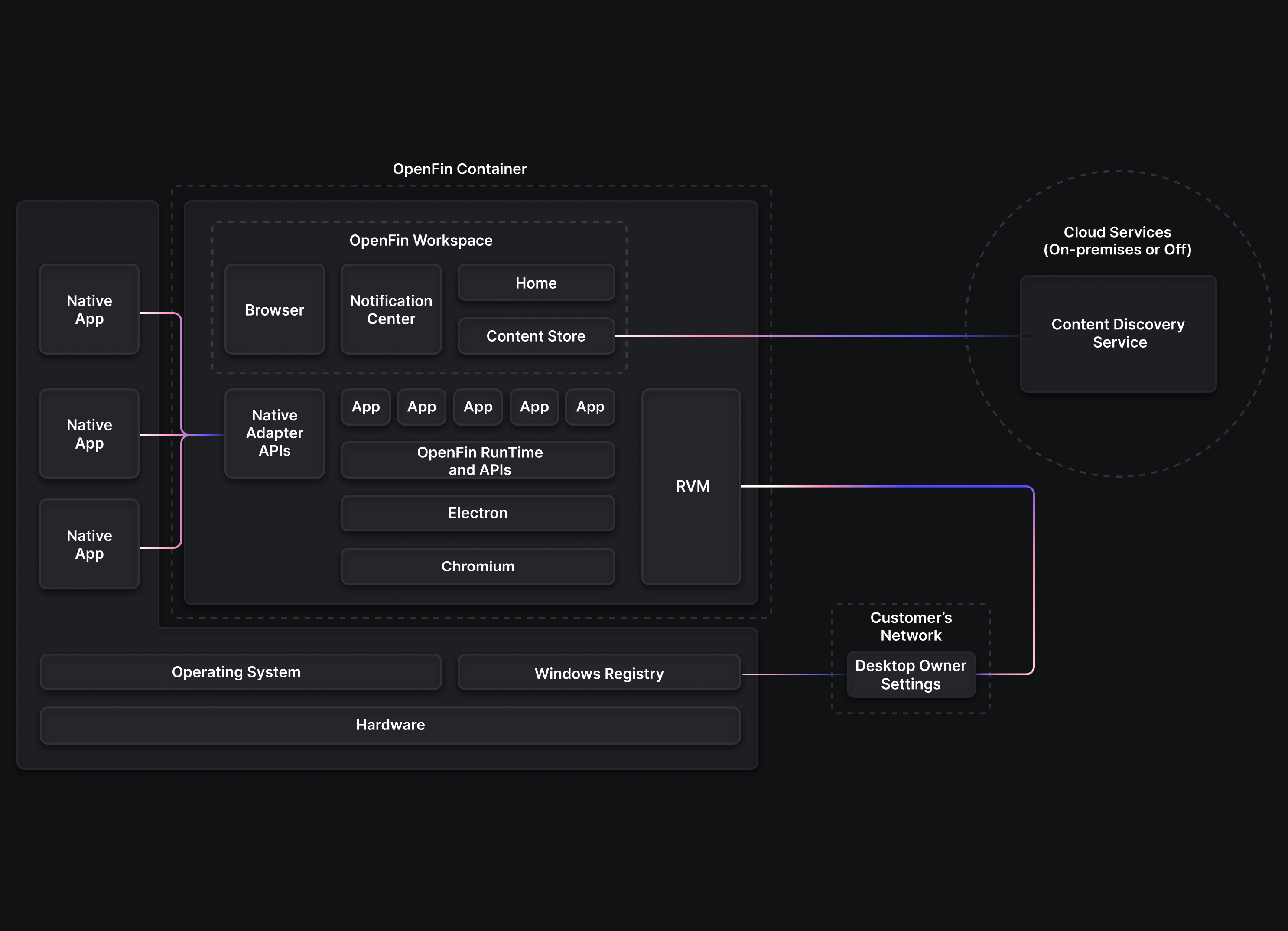This screenshot has width=1288, height=931.
Task: Select the Windows Registry box
Action: click(599, 673)
